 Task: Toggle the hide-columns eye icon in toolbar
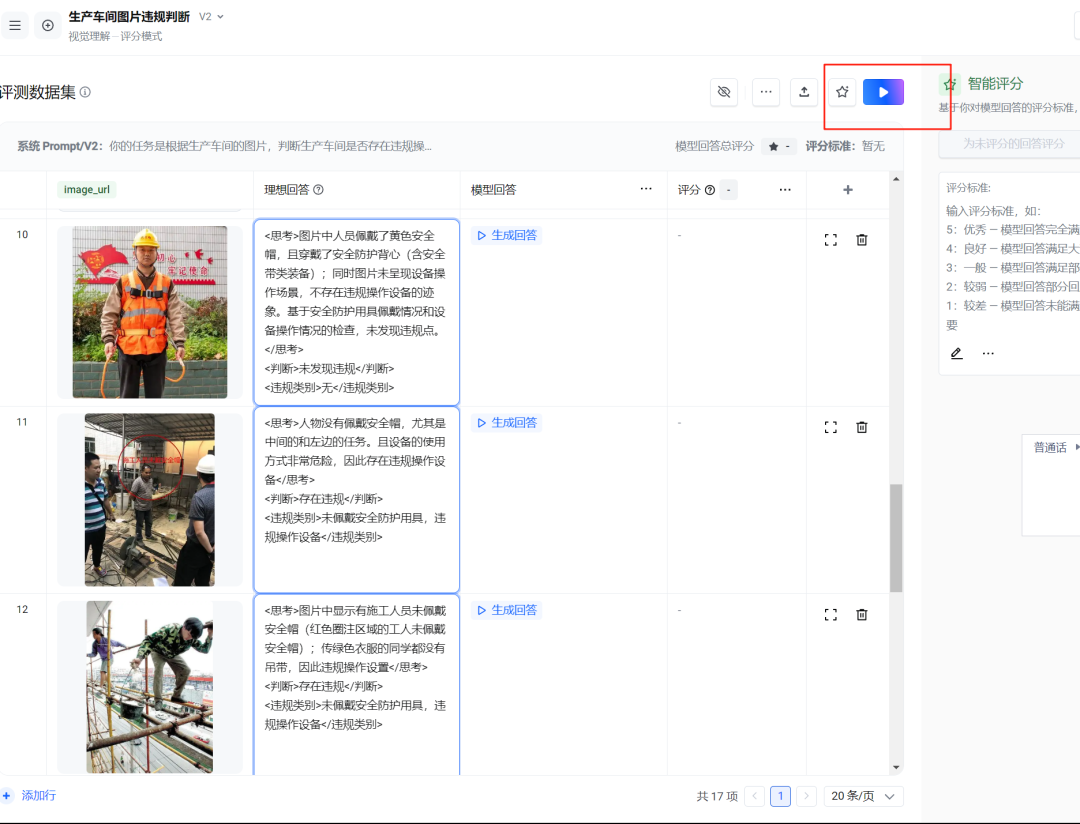[724, 92]
